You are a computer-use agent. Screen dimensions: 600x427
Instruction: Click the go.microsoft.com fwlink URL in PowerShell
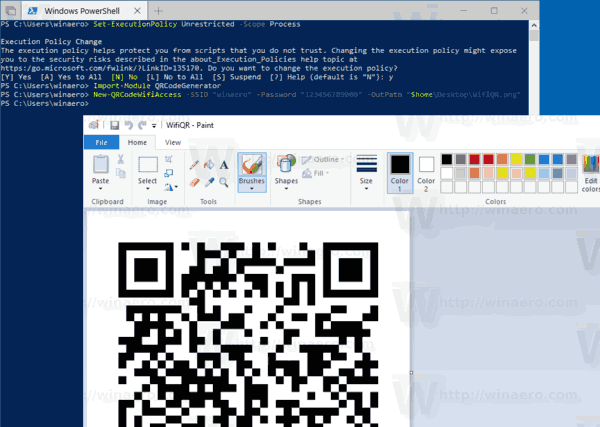pos(99,68)
